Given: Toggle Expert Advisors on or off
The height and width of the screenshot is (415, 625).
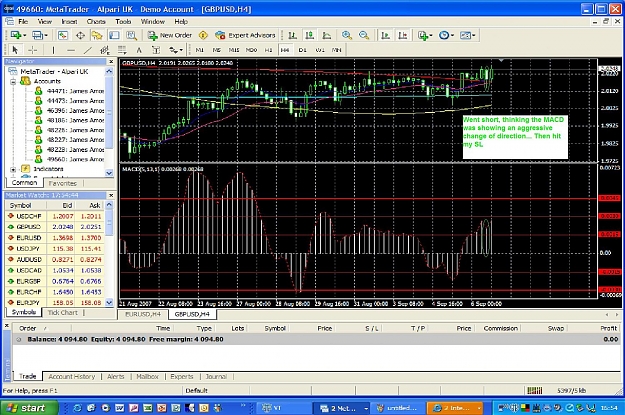Looking at the screenshot, I should (x=245, y=35).
